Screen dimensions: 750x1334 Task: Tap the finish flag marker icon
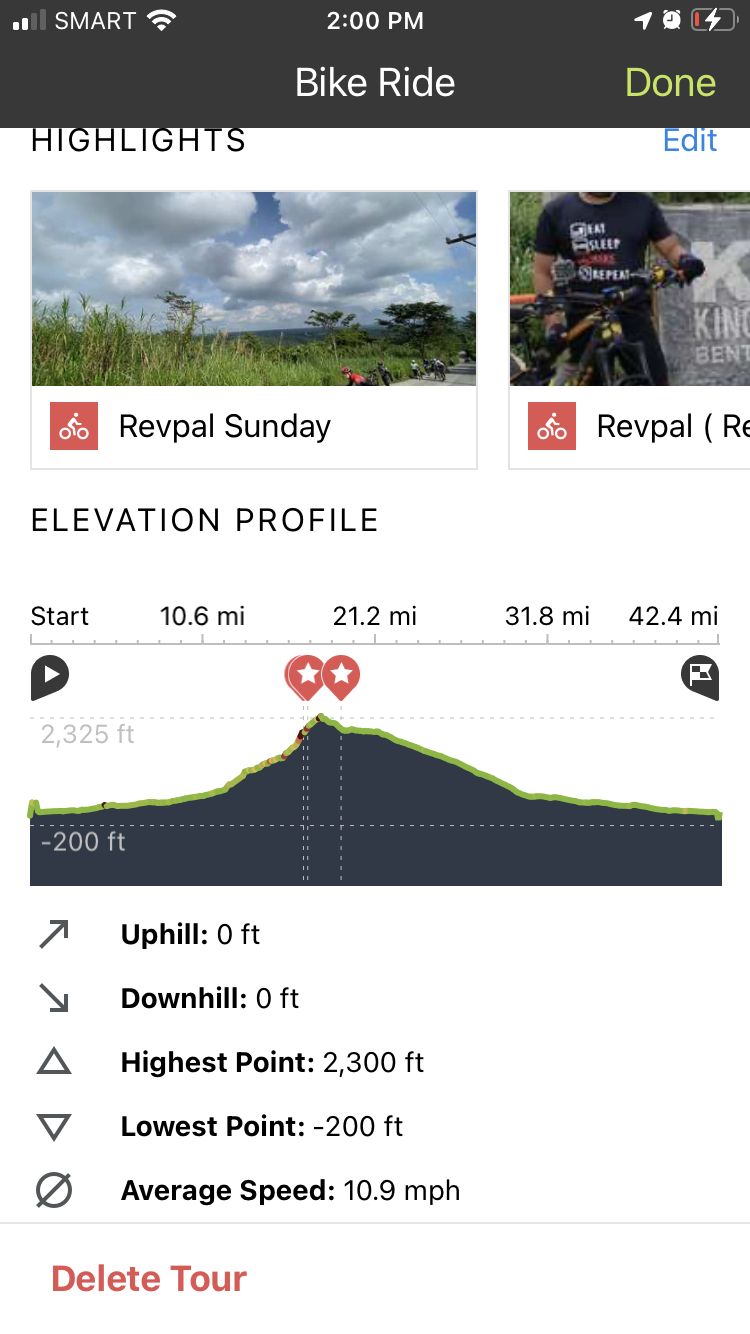(x=700, y=677)
